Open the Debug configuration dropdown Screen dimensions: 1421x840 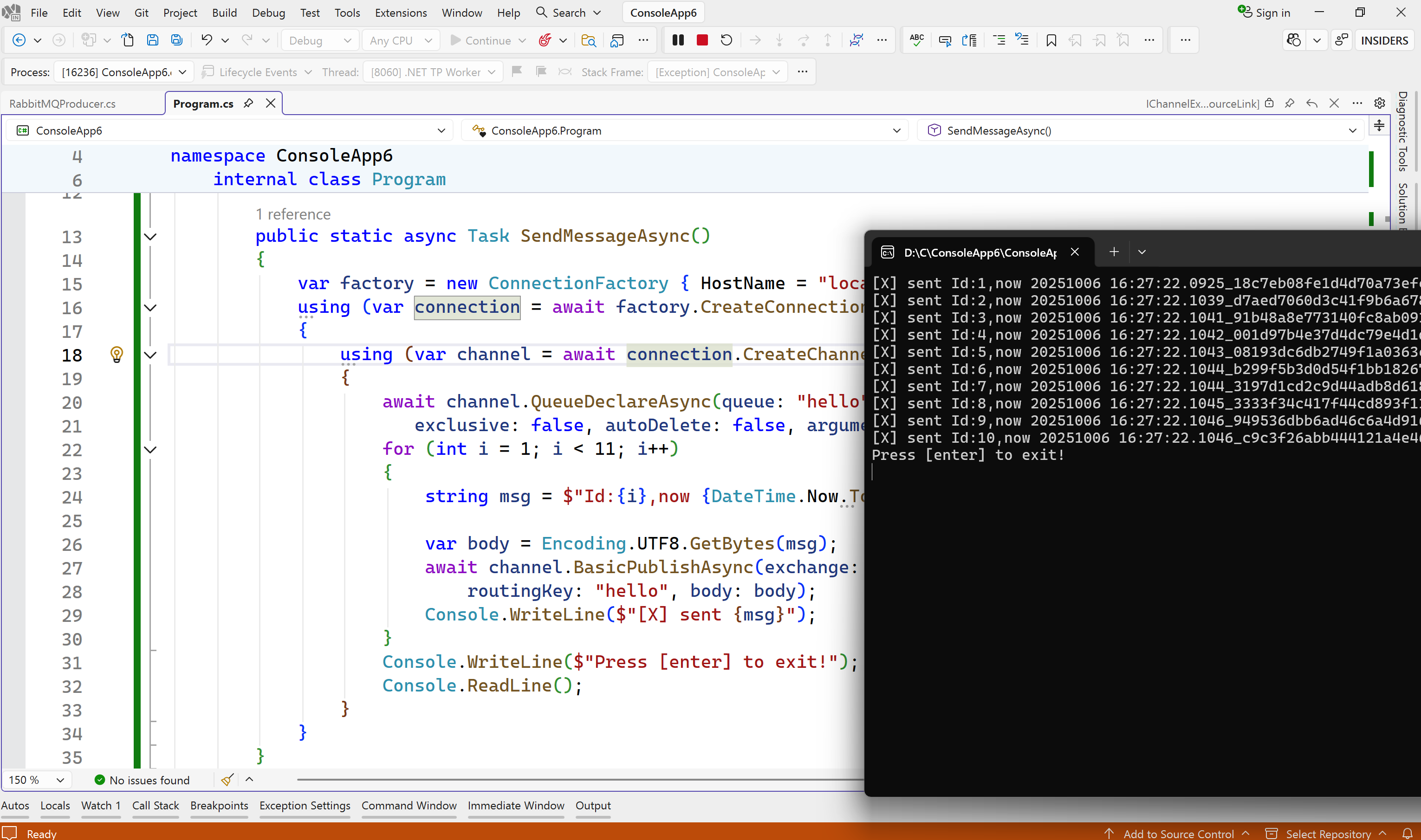(320, 40)
